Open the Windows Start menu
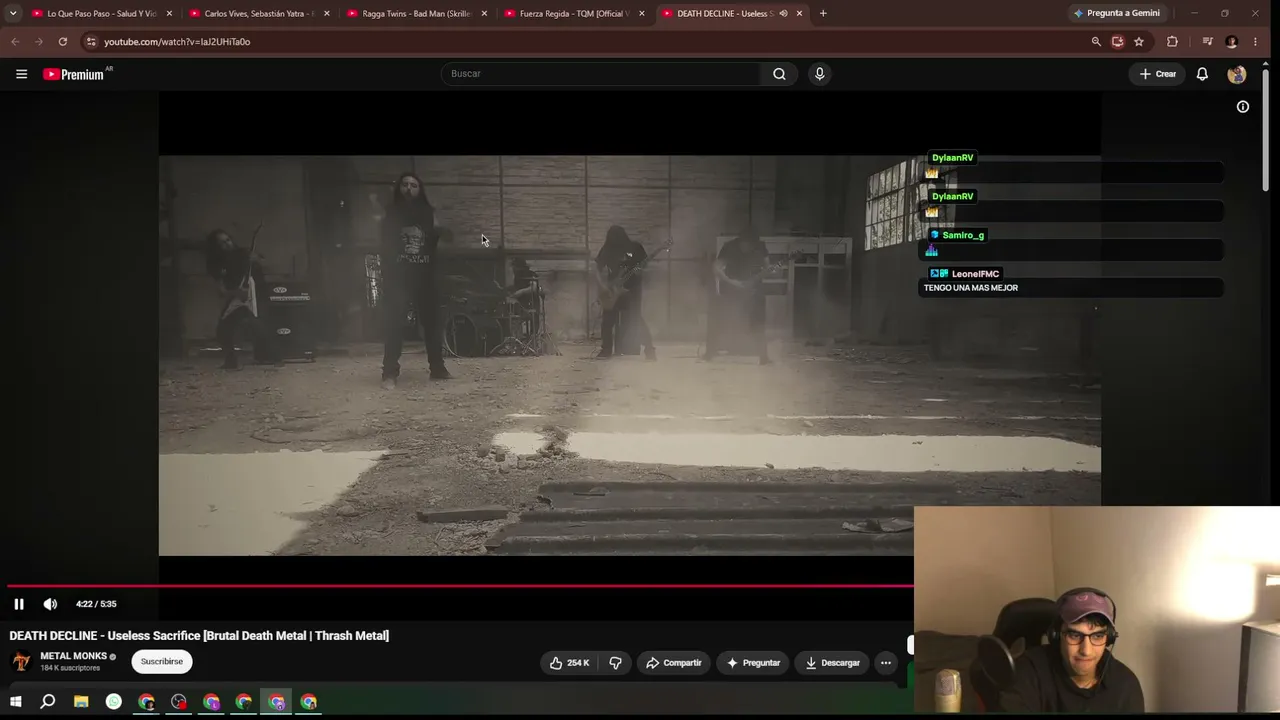This screenshot has width=1280, height=720. click(16, 702)
